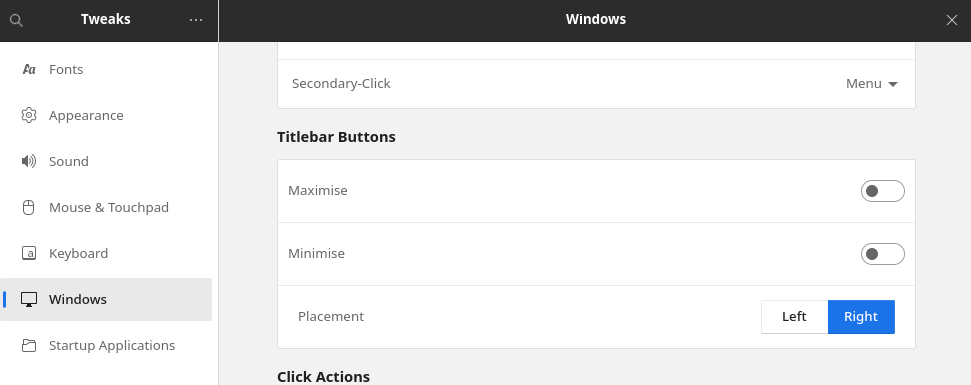Click the dropdown arrow beside Menu

[x=893, y=84]
